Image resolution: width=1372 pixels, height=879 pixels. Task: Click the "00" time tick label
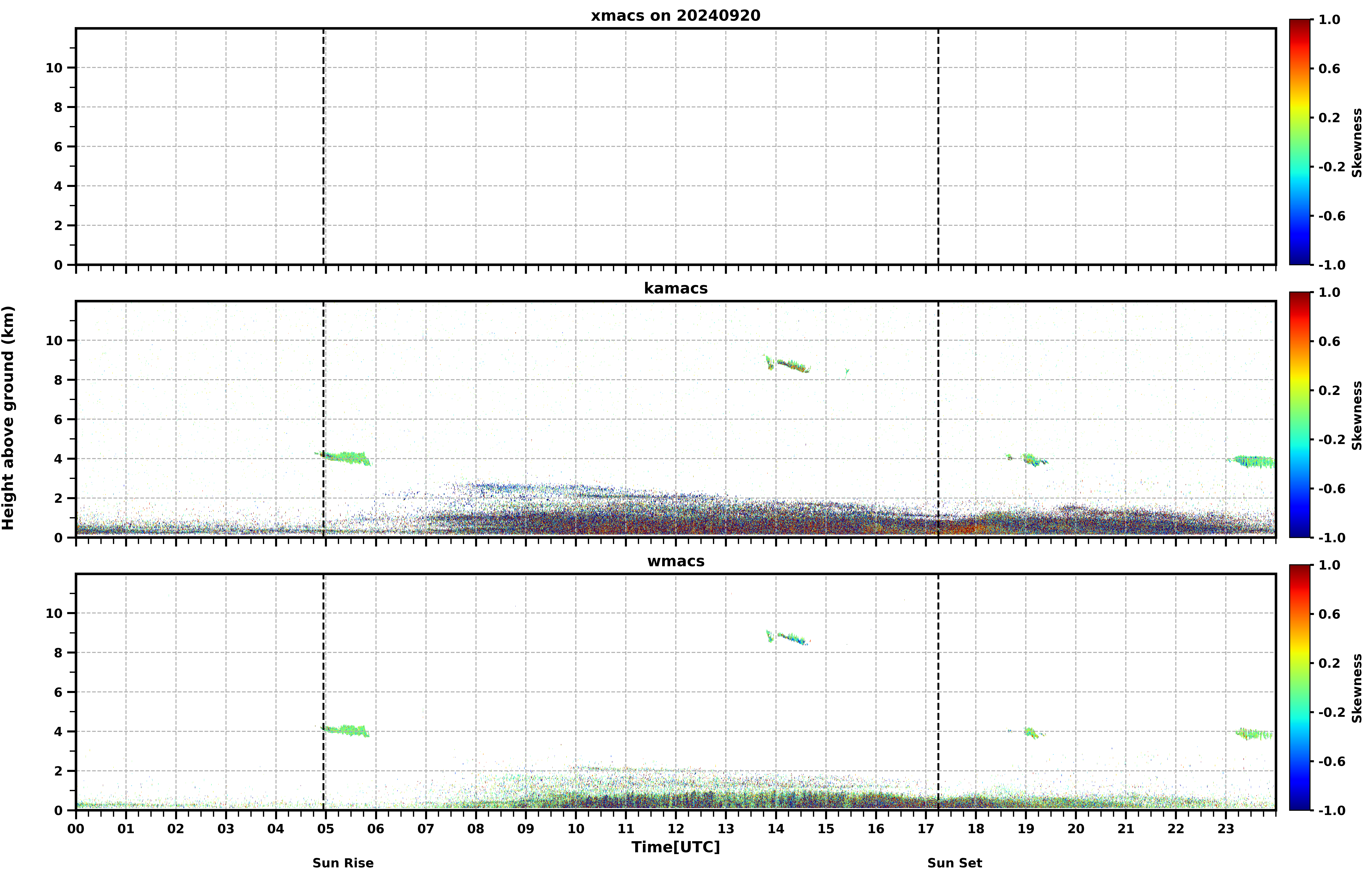pos(76,829)
